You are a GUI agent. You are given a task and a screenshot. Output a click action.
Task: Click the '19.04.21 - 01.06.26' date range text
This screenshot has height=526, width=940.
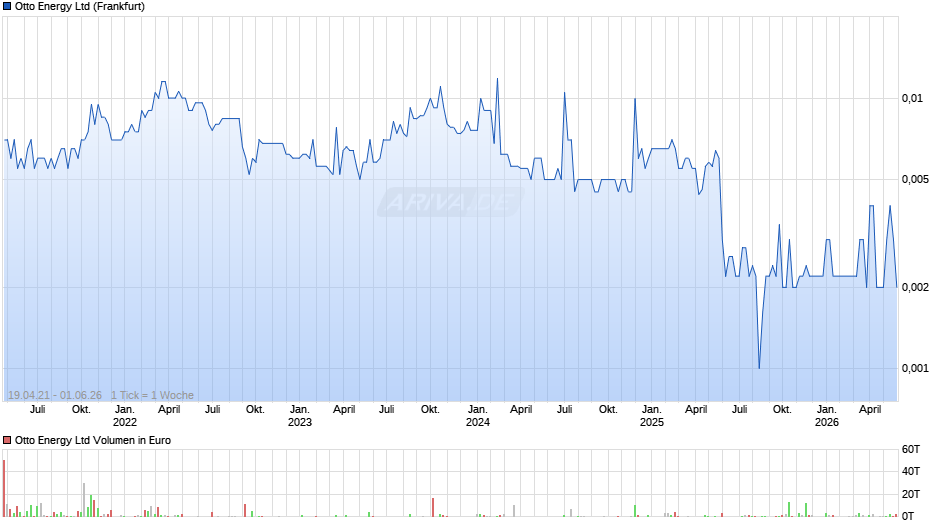pyautogui.click(x=55, y=395)
